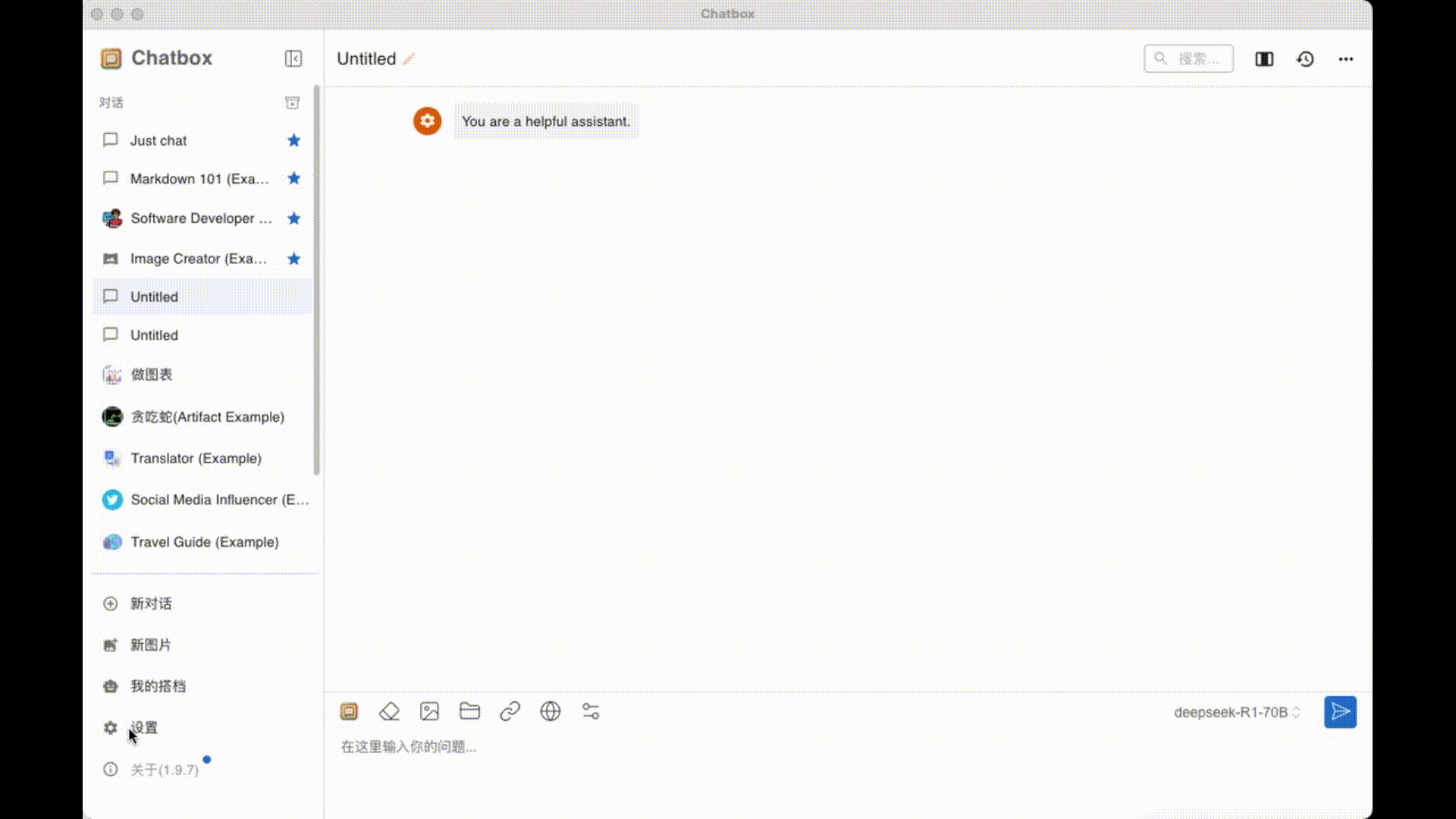The width and height of the screenshot is (1456, 819).
Task: Send the message with the paper-plane button
Action: point(1340,712)
